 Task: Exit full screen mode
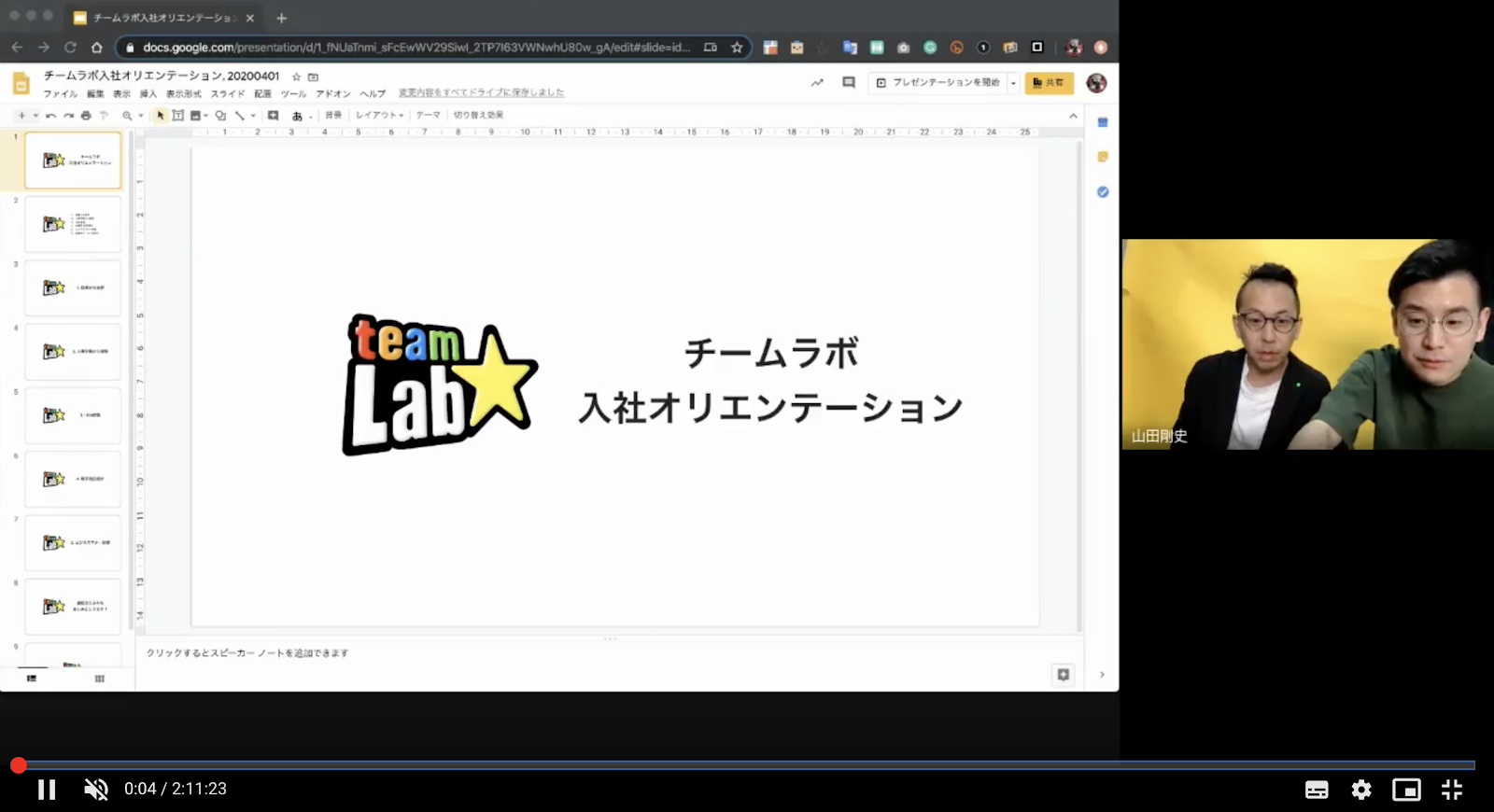pyautogui.click(x=1451, y=790)
